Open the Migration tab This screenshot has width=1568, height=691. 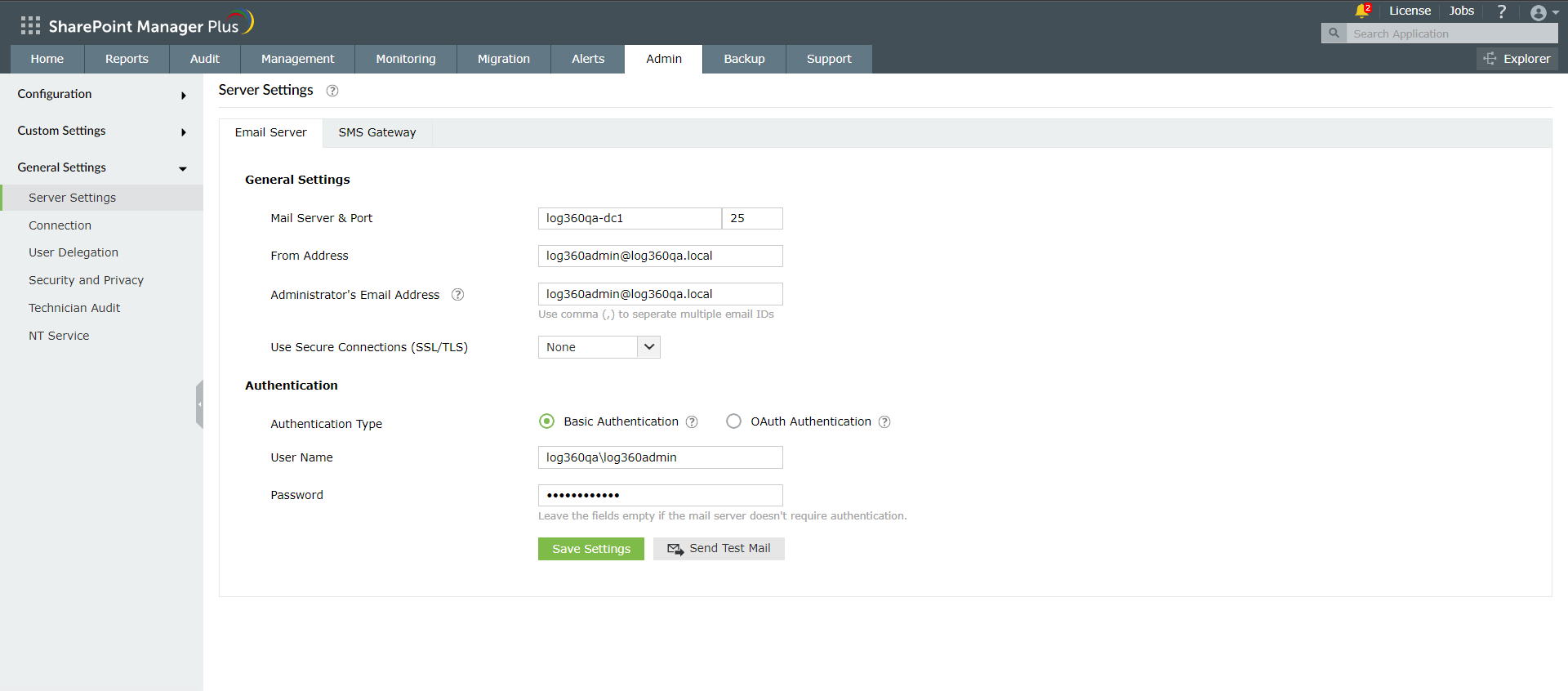coord(504,59)
